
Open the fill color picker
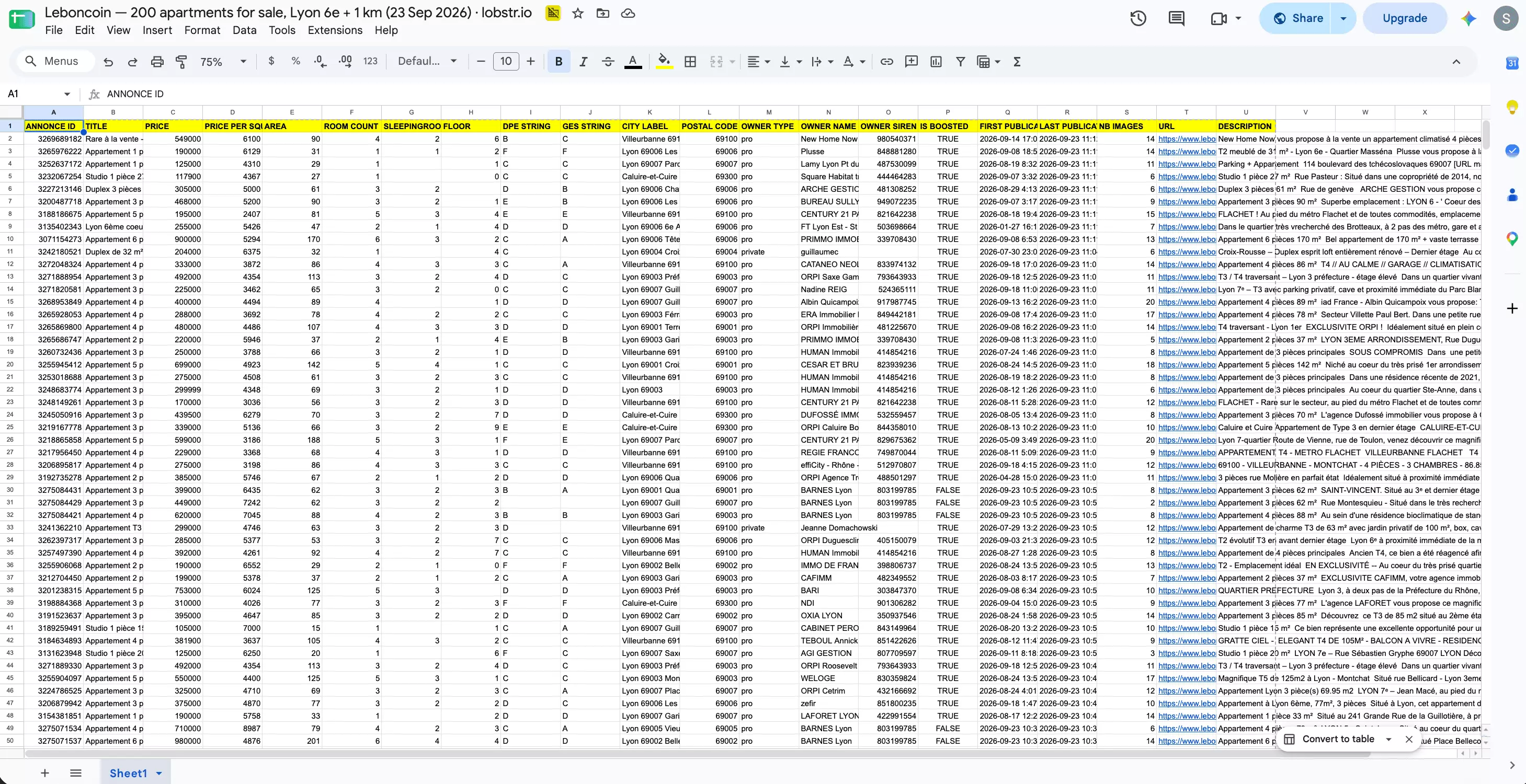tap(665, 62)
